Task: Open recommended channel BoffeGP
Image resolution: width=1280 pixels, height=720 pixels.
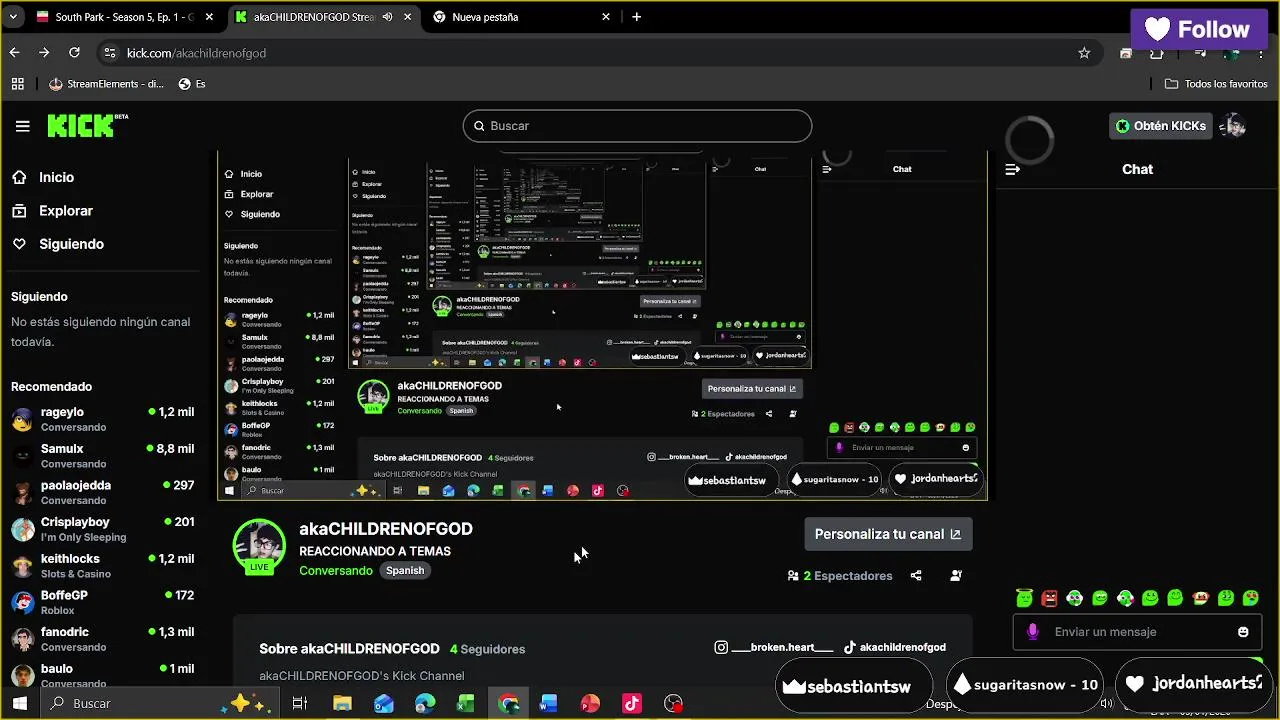Action: 103,602
